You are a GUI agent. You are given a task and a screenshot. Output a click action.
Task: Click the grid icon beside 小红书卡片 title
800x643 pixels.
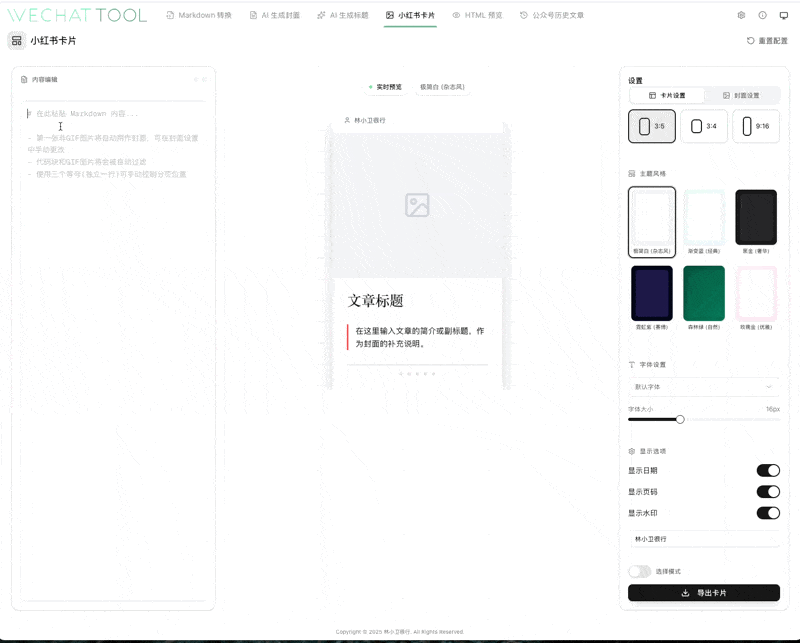coord(17,41)
